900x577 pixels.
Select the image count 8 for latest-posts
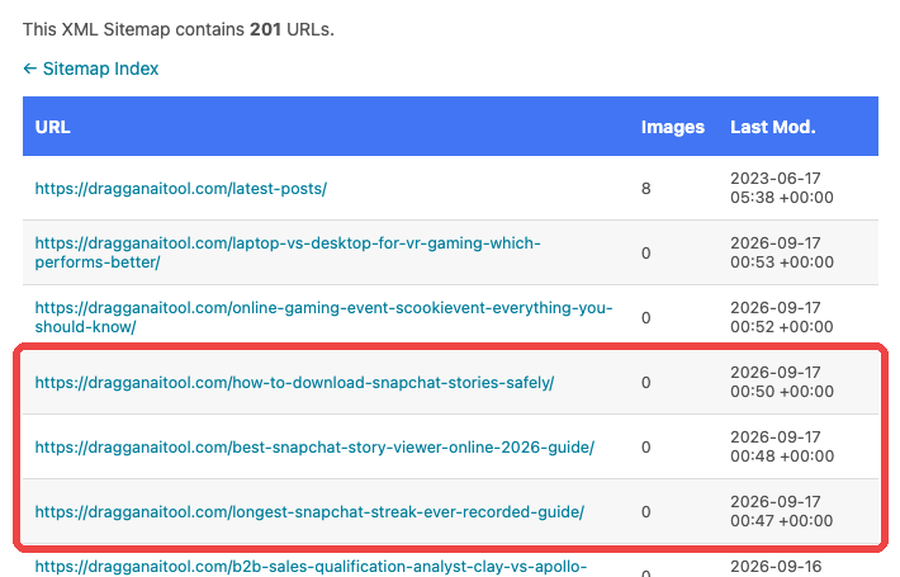click(x=646, y=188)
